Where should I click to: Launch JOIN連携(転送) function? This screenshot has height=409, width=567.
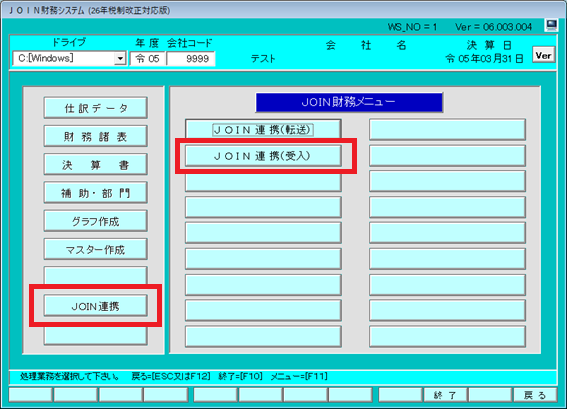point(263,129)
